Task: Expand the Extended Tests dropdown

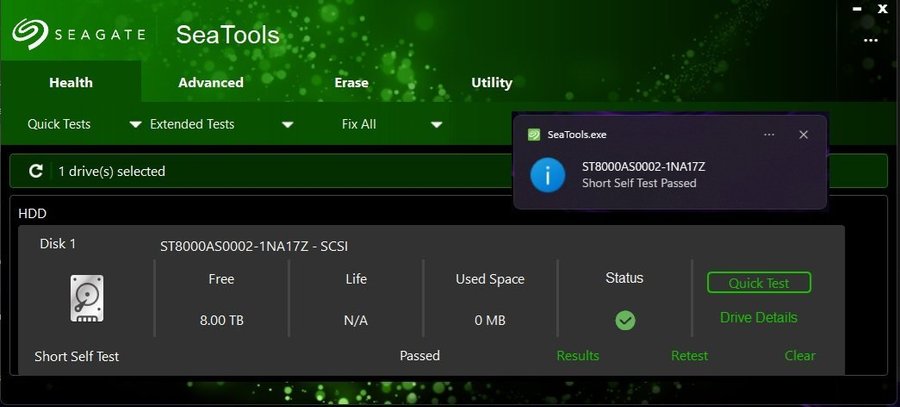Action: pyautogui.click(x=287, y=125)
